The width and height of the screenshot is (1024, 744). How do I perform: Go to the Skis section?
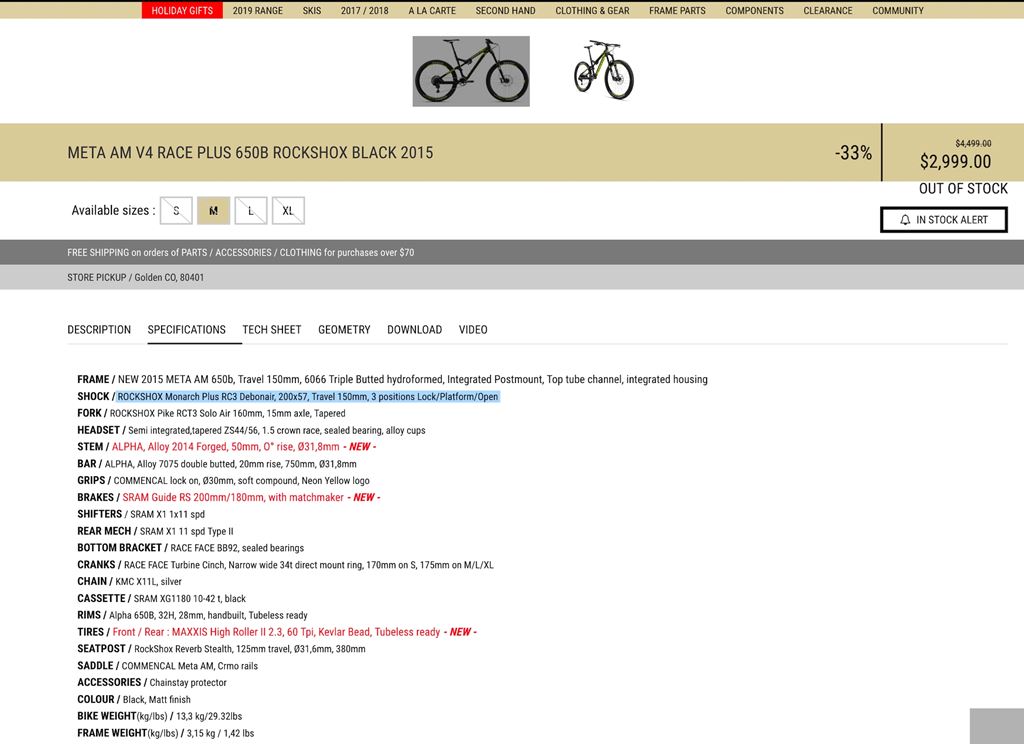(x=312, y=10)
